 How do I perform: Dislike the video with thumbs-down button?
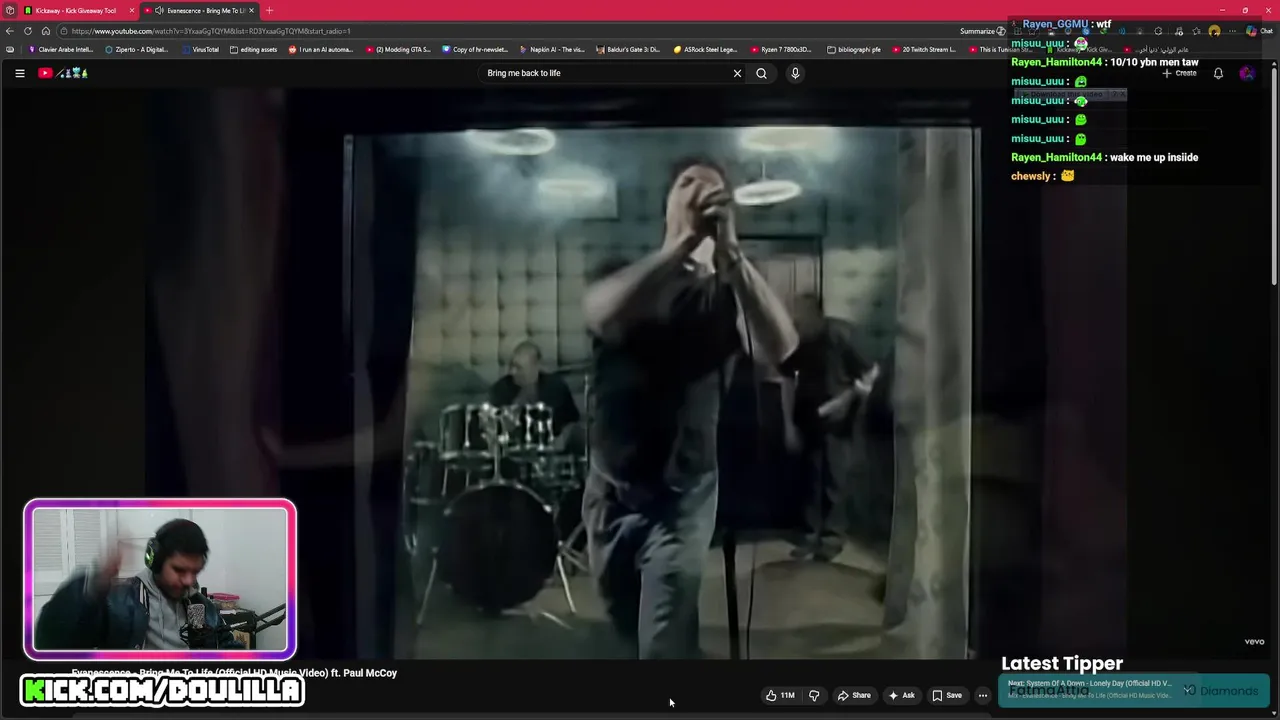point(814,695)
